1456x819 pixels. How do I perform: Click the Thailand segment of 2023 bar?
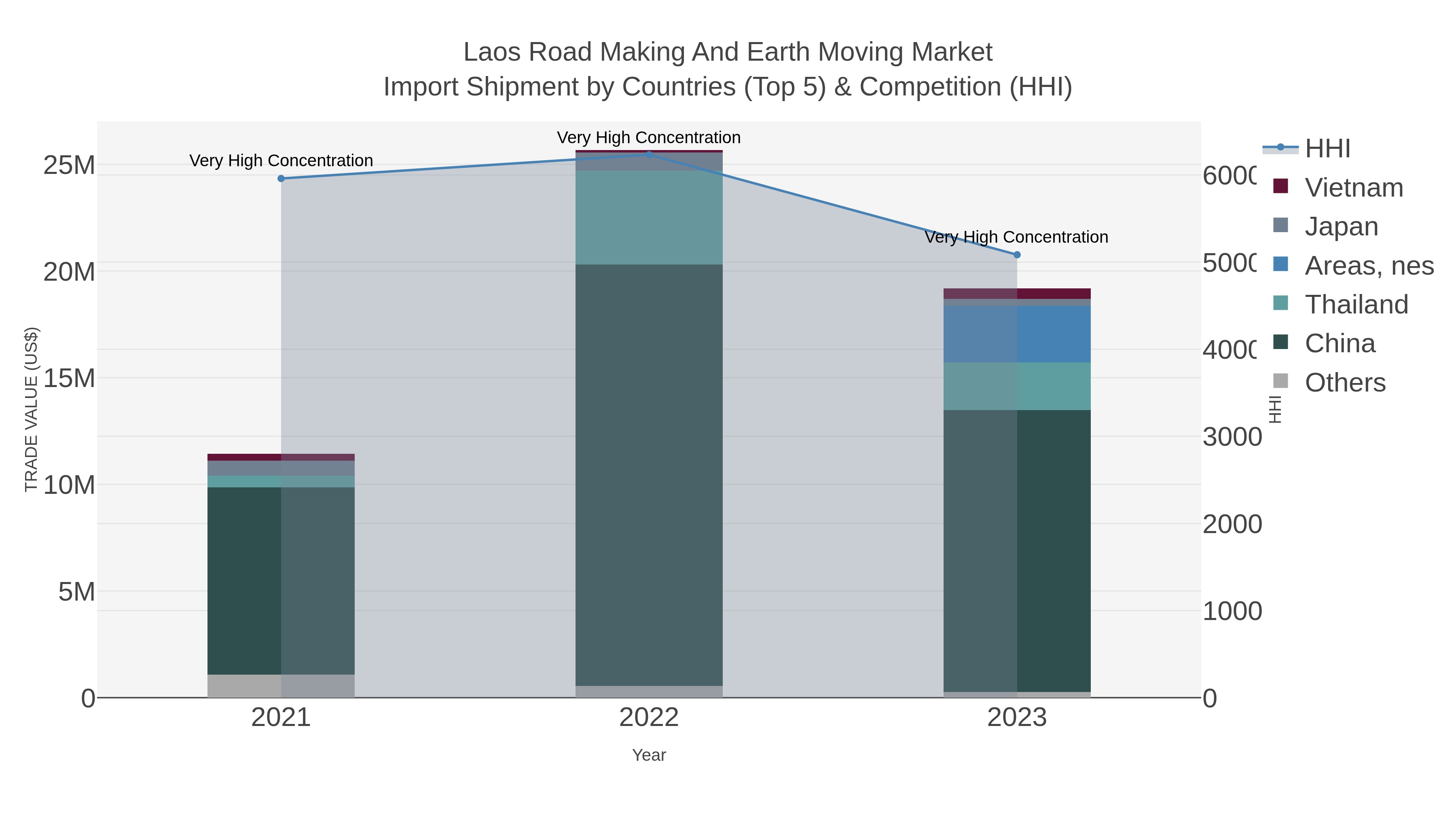[x=1017, y=386]
